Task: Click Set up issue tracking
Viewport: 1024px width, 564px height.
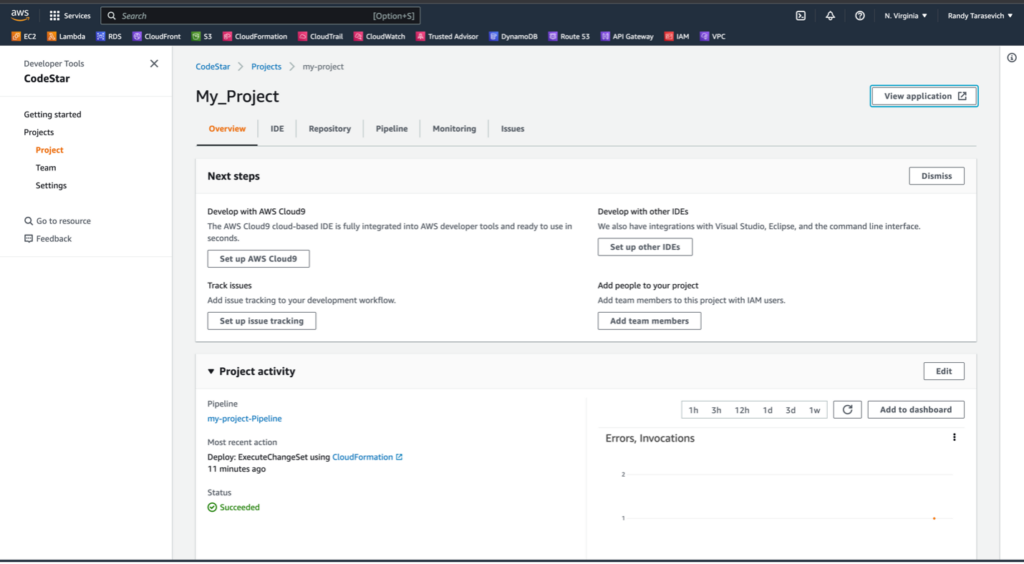Action: click(262, 321)
